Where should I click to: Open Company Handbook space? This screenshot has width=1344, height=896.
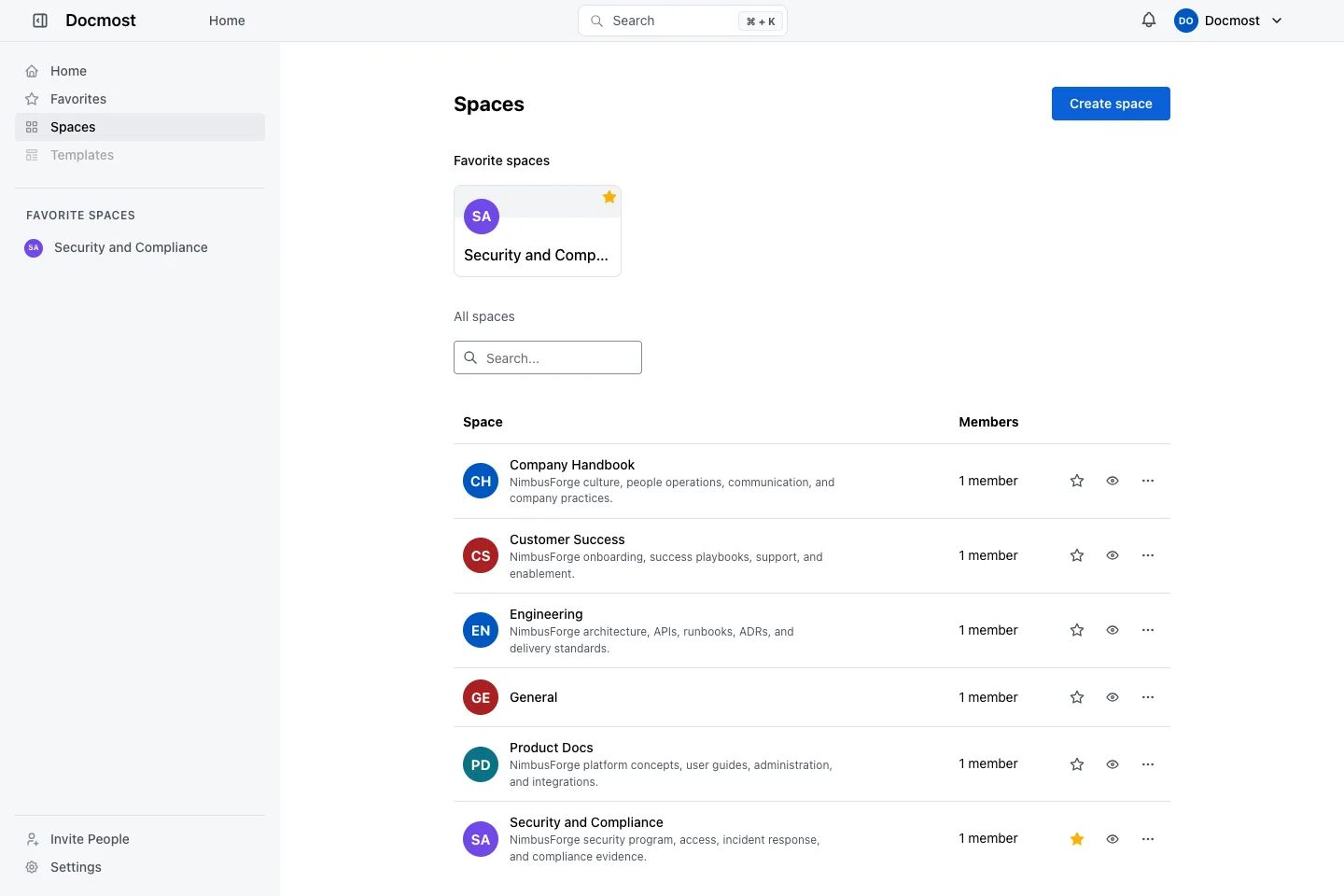point(572,465)
